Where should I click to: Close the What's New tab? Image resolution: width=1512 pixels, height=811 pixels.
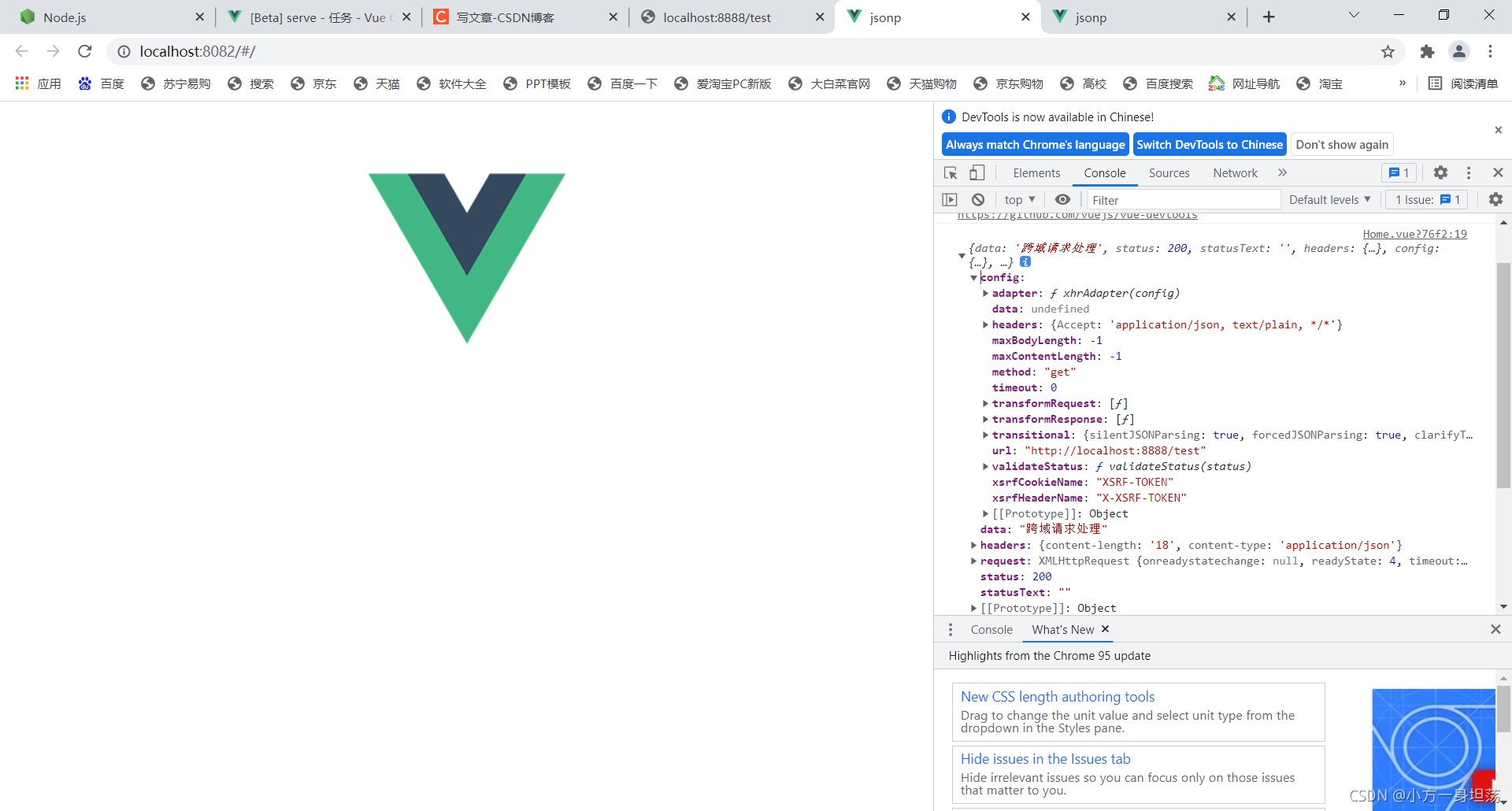[1105, 629]
